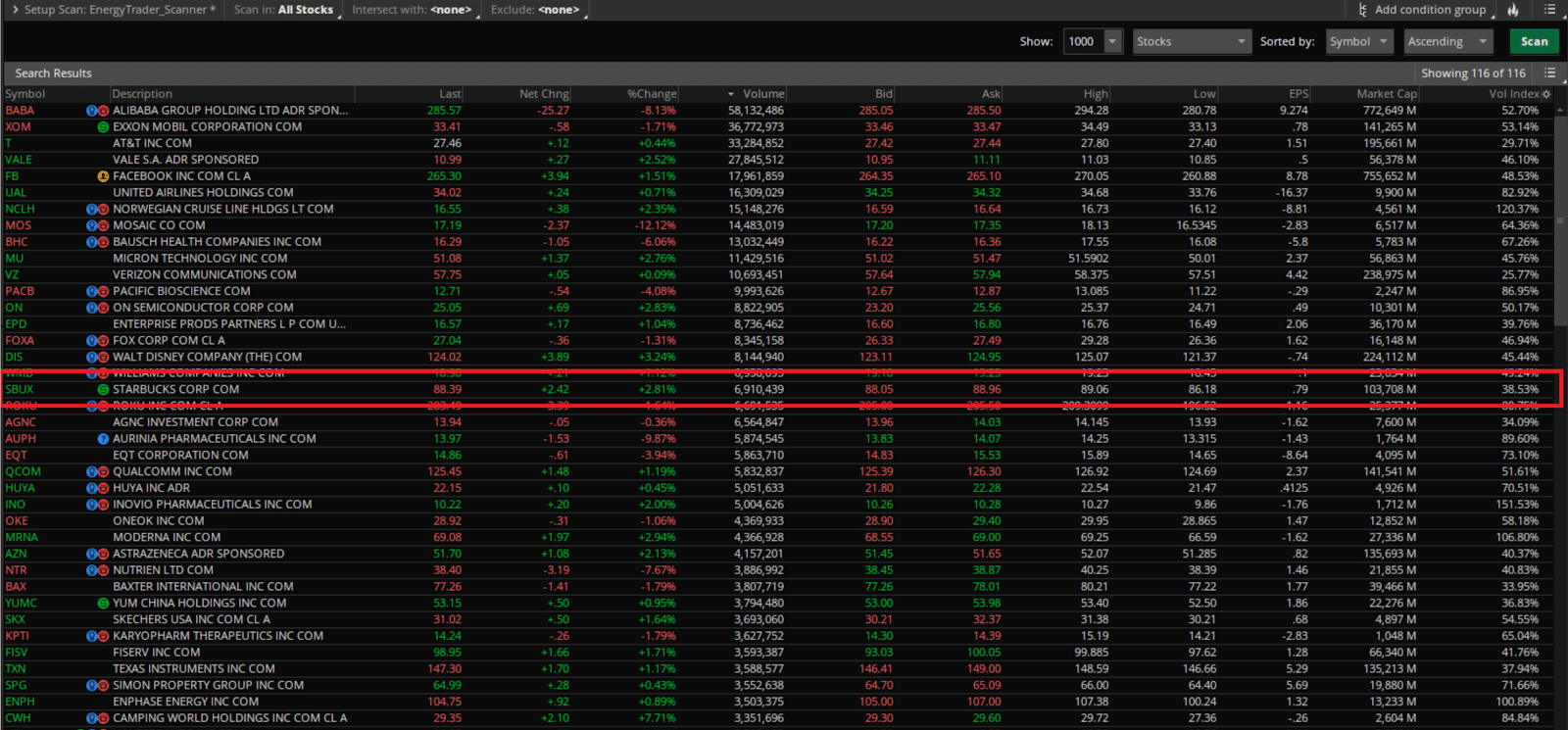Click the blue lightbulb icon in KPTI row
The height and width of the screenshot is (730, 1568).
(92, 636)
